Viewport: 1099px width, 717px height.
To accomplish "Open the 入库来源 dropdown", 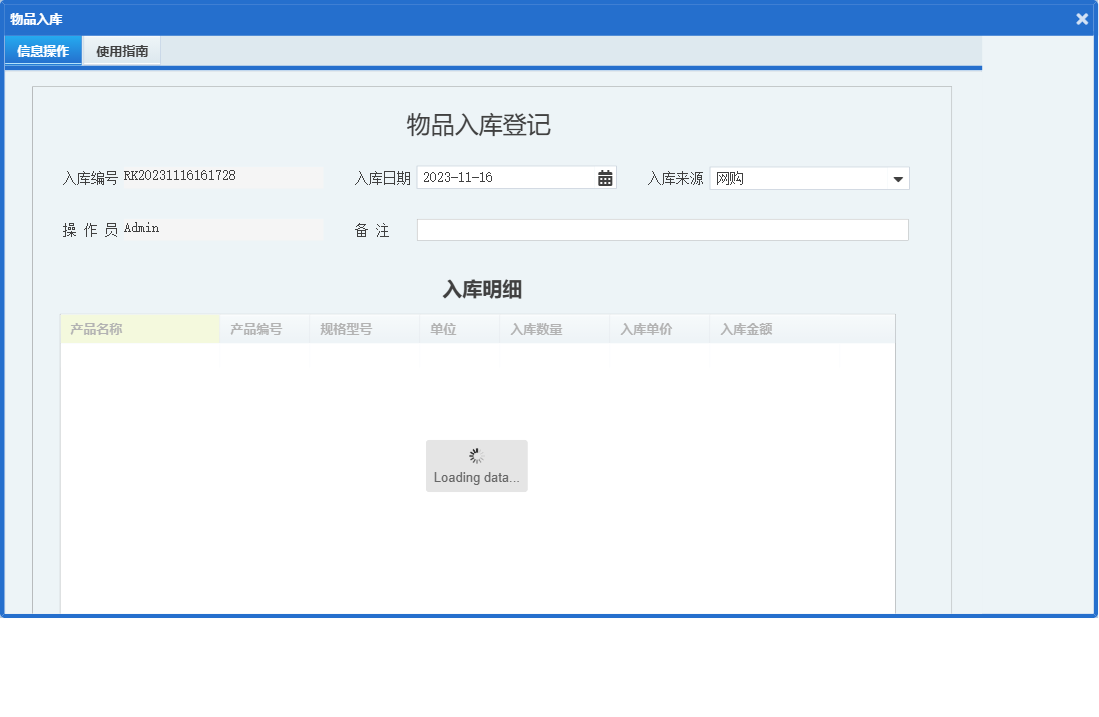I will [x=810, y=177].
